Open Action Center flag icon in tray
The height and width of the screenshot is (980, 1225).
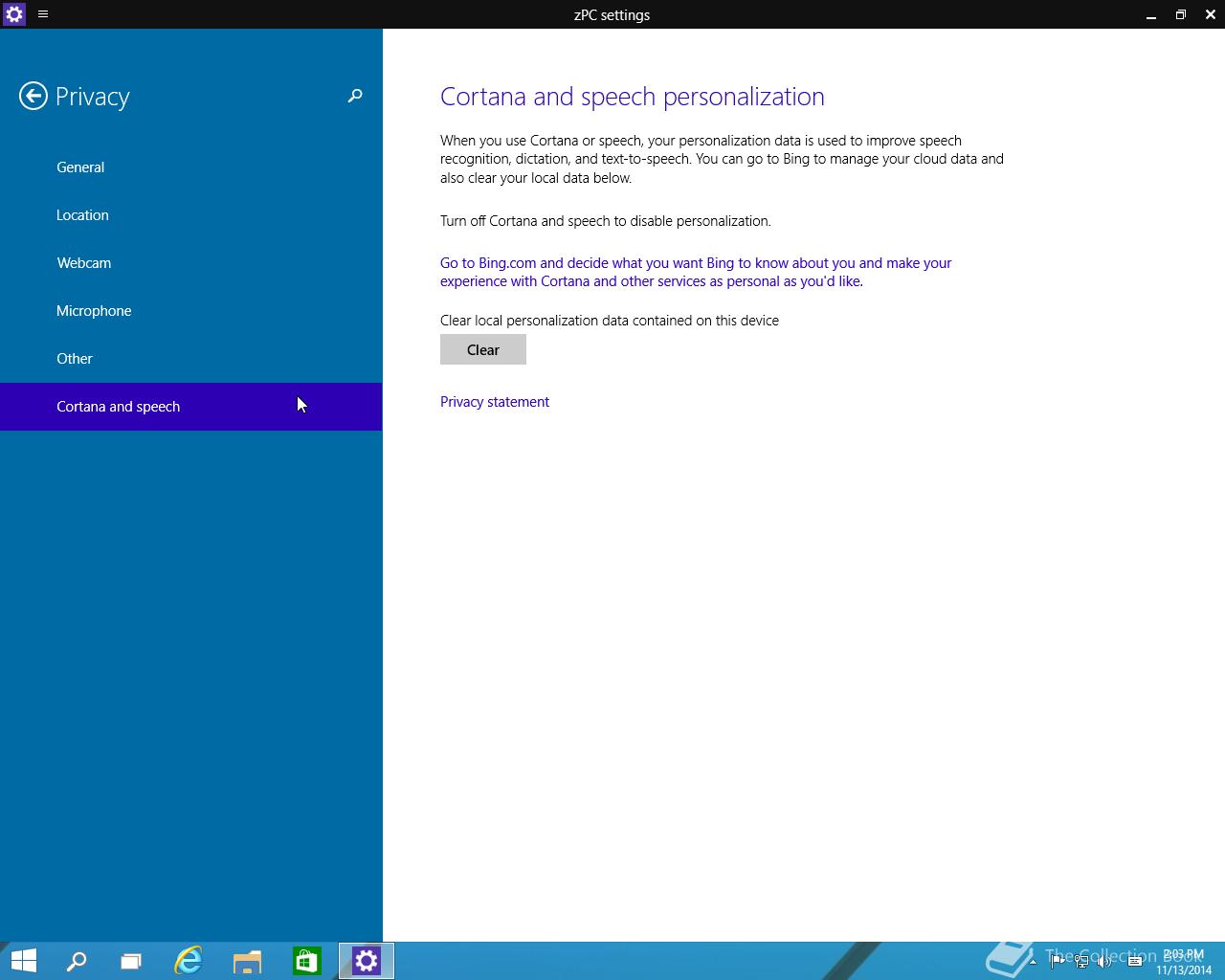click(1058, 962)
